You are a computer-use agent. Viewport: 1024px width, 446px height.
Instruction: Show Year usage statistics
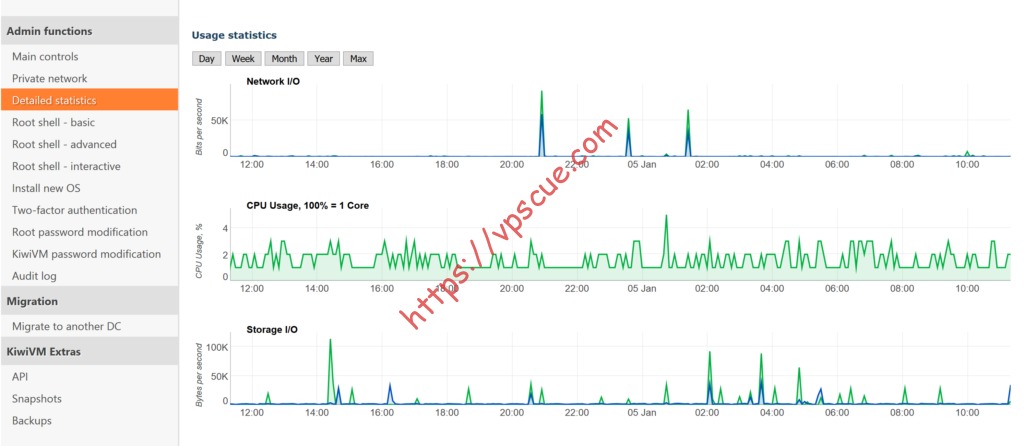coord(323,59)
